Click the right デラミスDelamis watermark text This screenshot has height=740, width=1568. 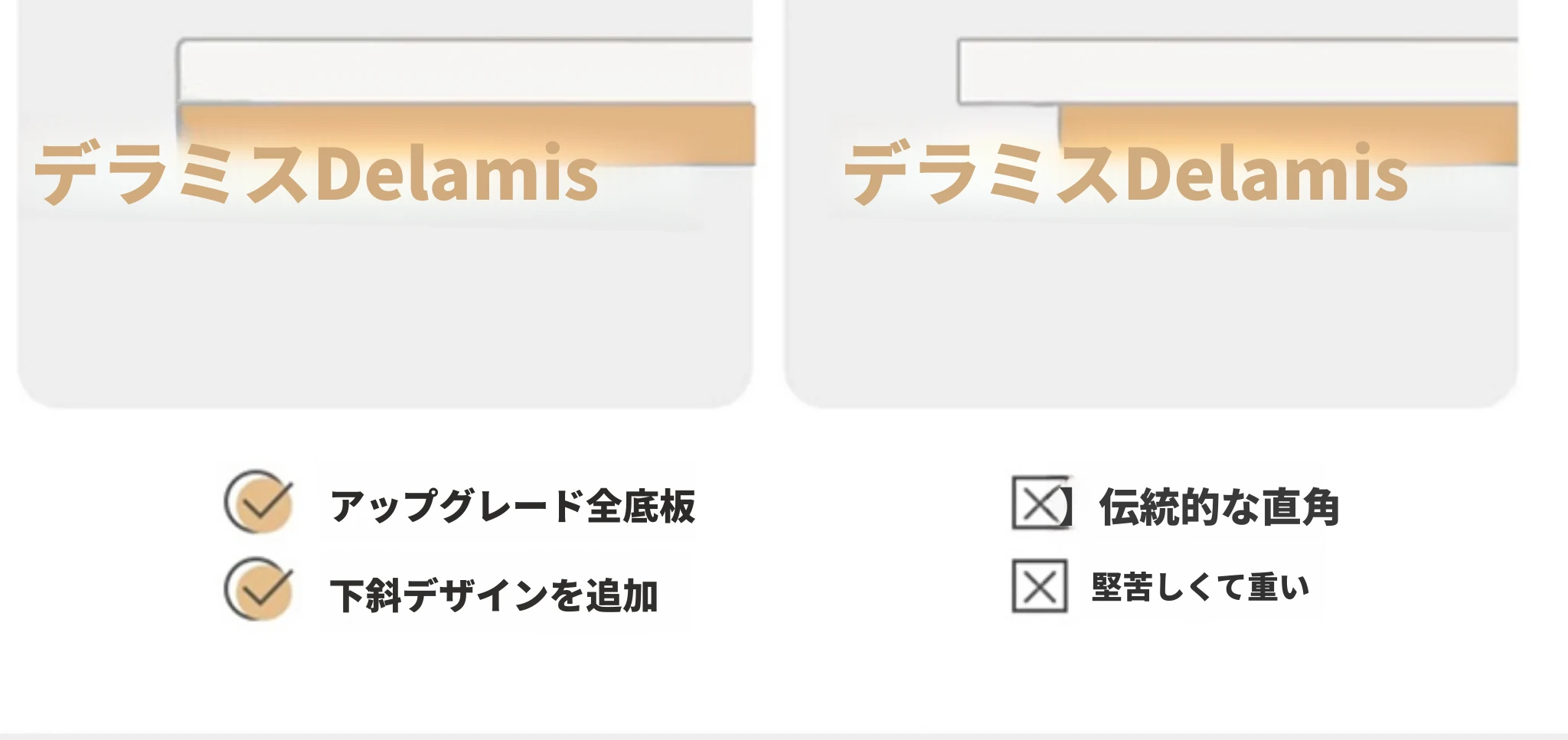(x=1125, y=173)
